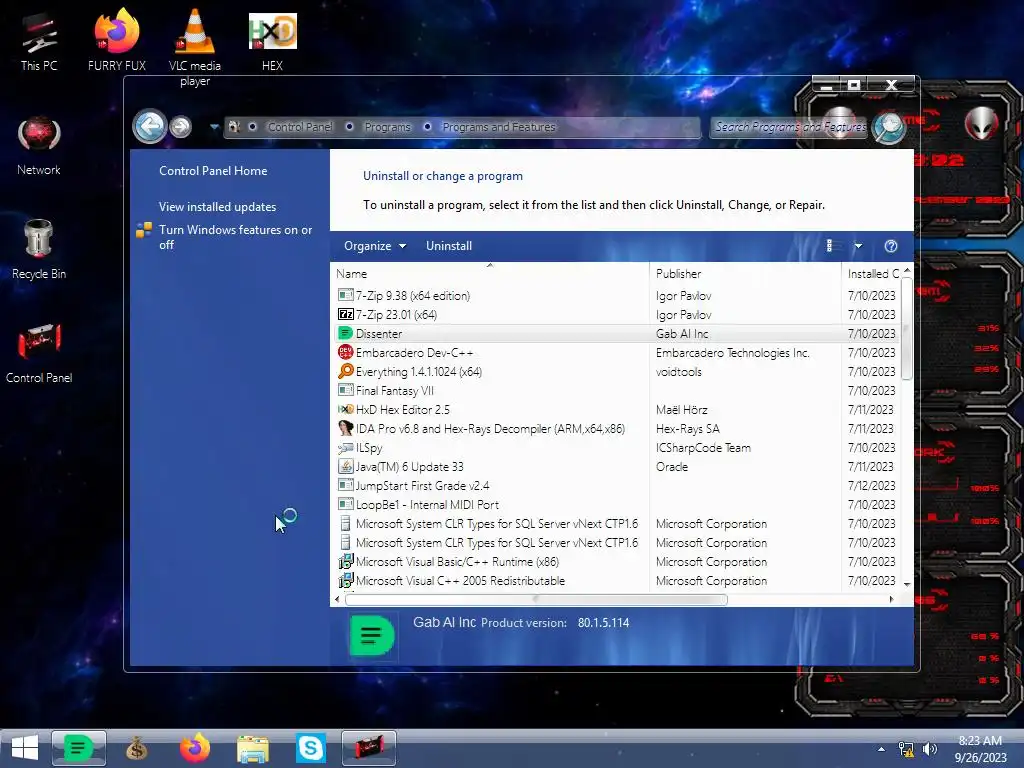
Task: Click Dissenter icon in list row
Action: (x=345, y=333)
